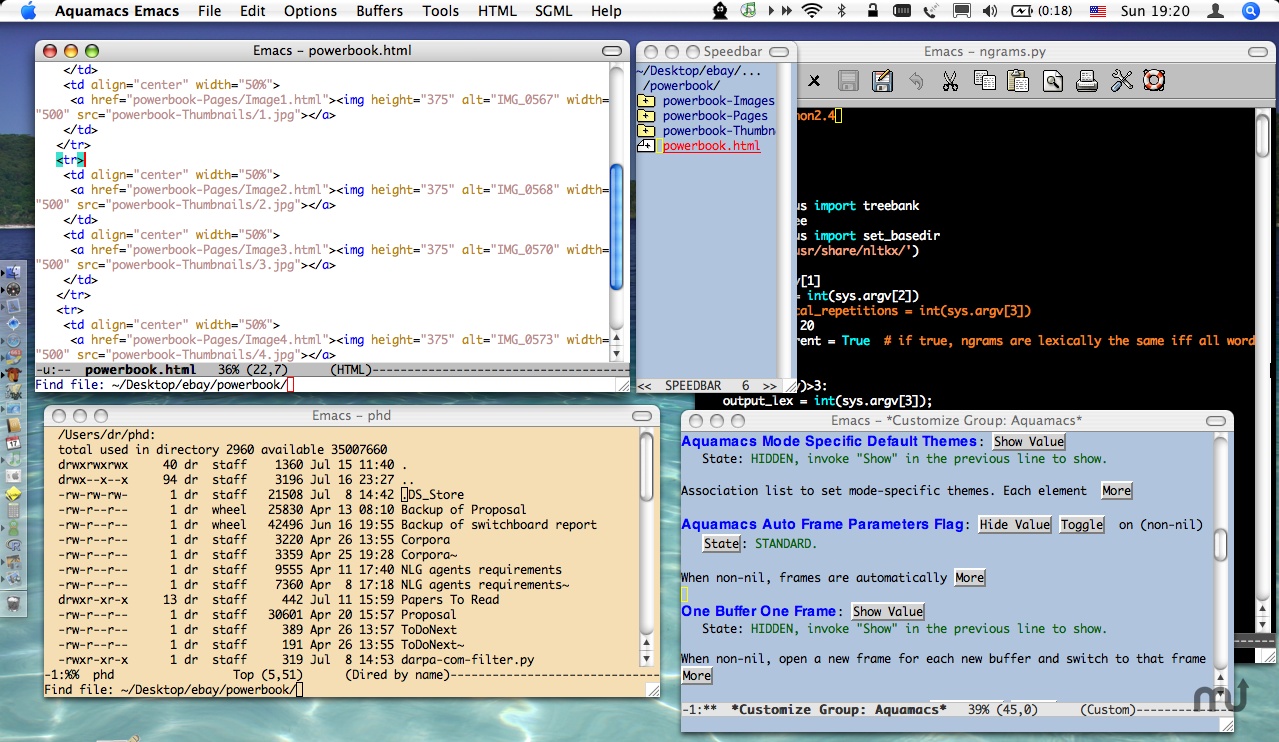Screen dimensions: 1279x742
Task: Click the Print icon in toolbar
Action: coord(1087,81)
